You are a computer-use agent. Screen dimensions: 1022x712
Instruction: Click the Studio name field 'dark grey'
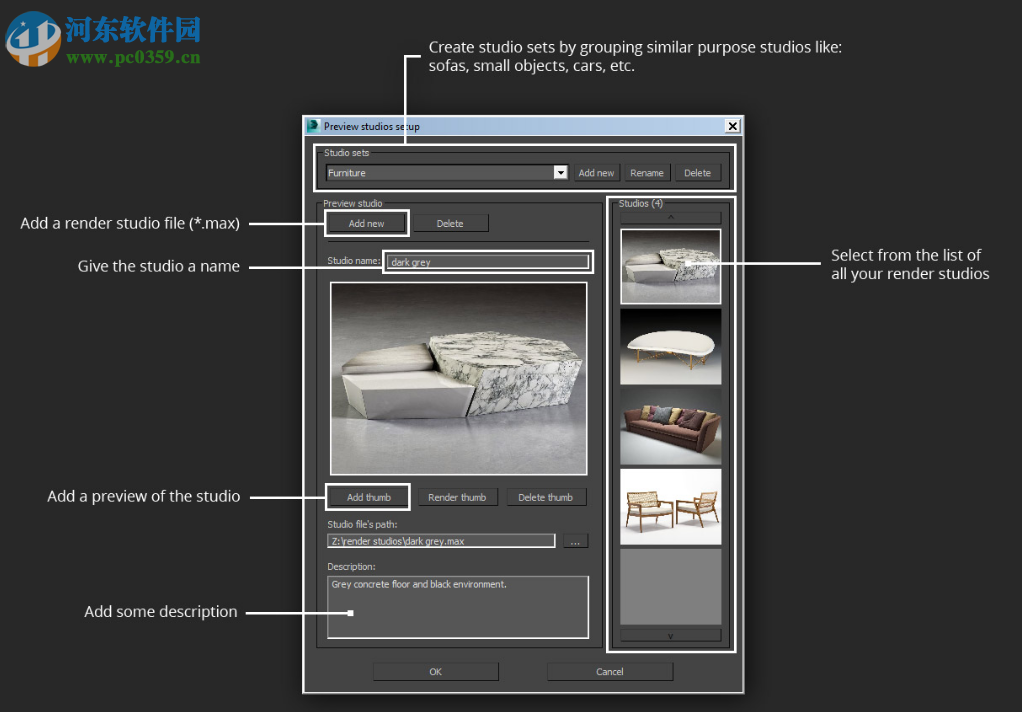tap(488, 261)
